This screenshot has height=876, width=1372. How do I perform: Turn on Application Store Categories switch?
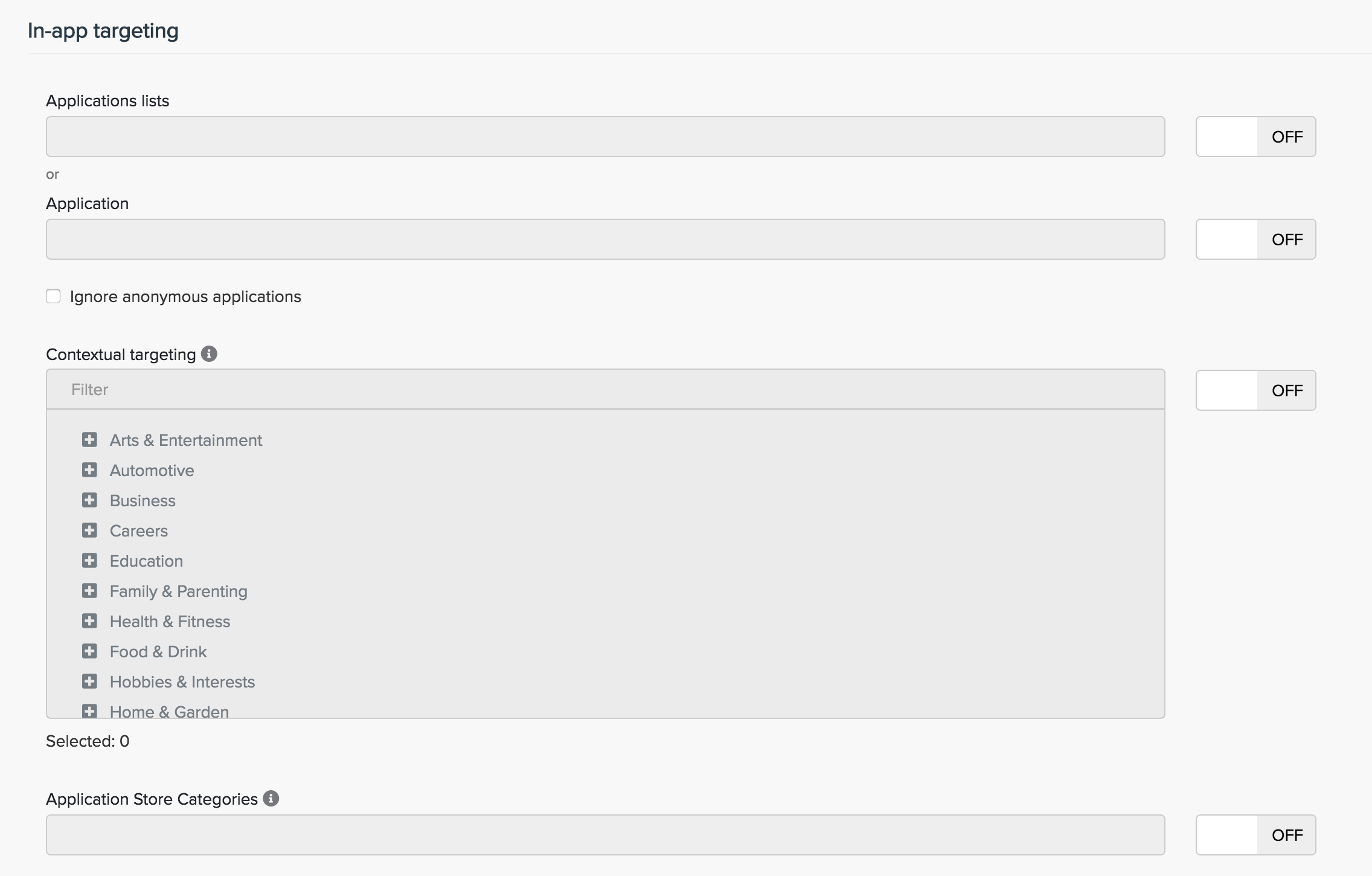pos(1255,835)
